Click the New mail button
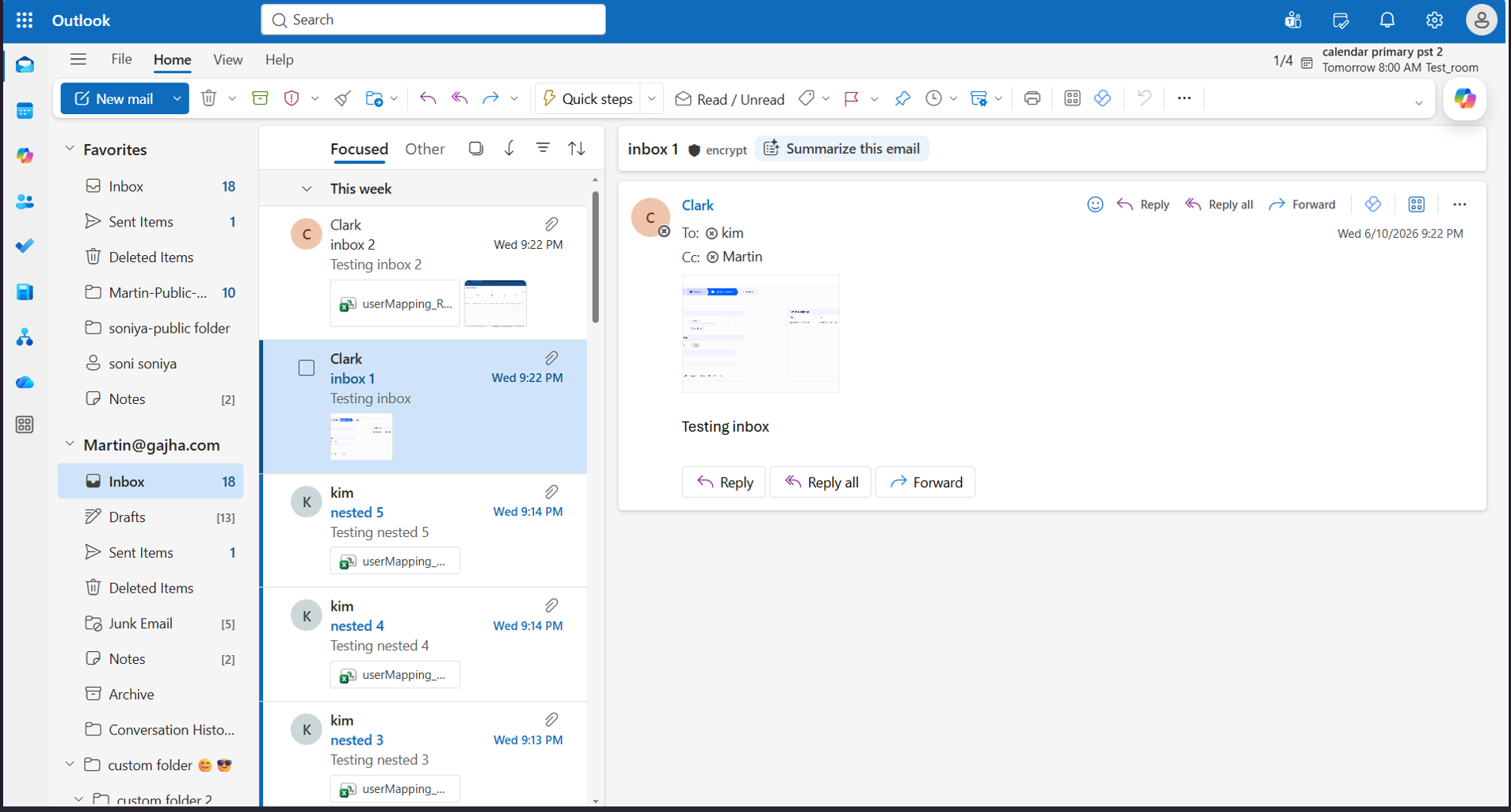Screen dimensions: 1511x812 (115, 98)
